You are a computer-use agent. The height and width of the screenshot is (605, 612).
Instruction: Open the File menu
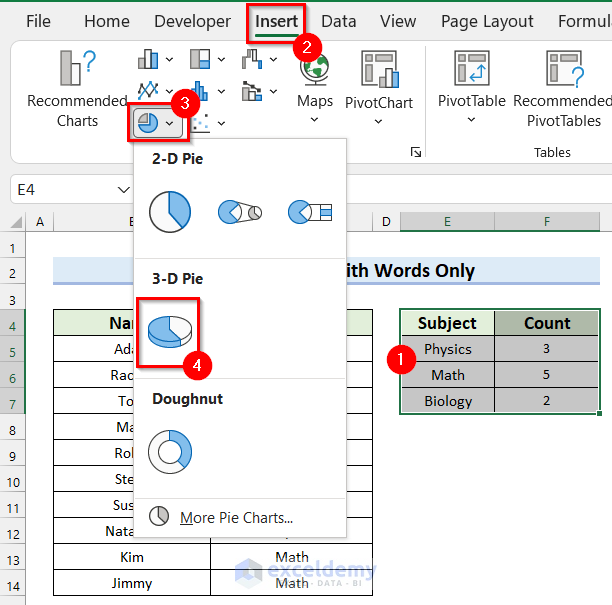tap(38, 21)
